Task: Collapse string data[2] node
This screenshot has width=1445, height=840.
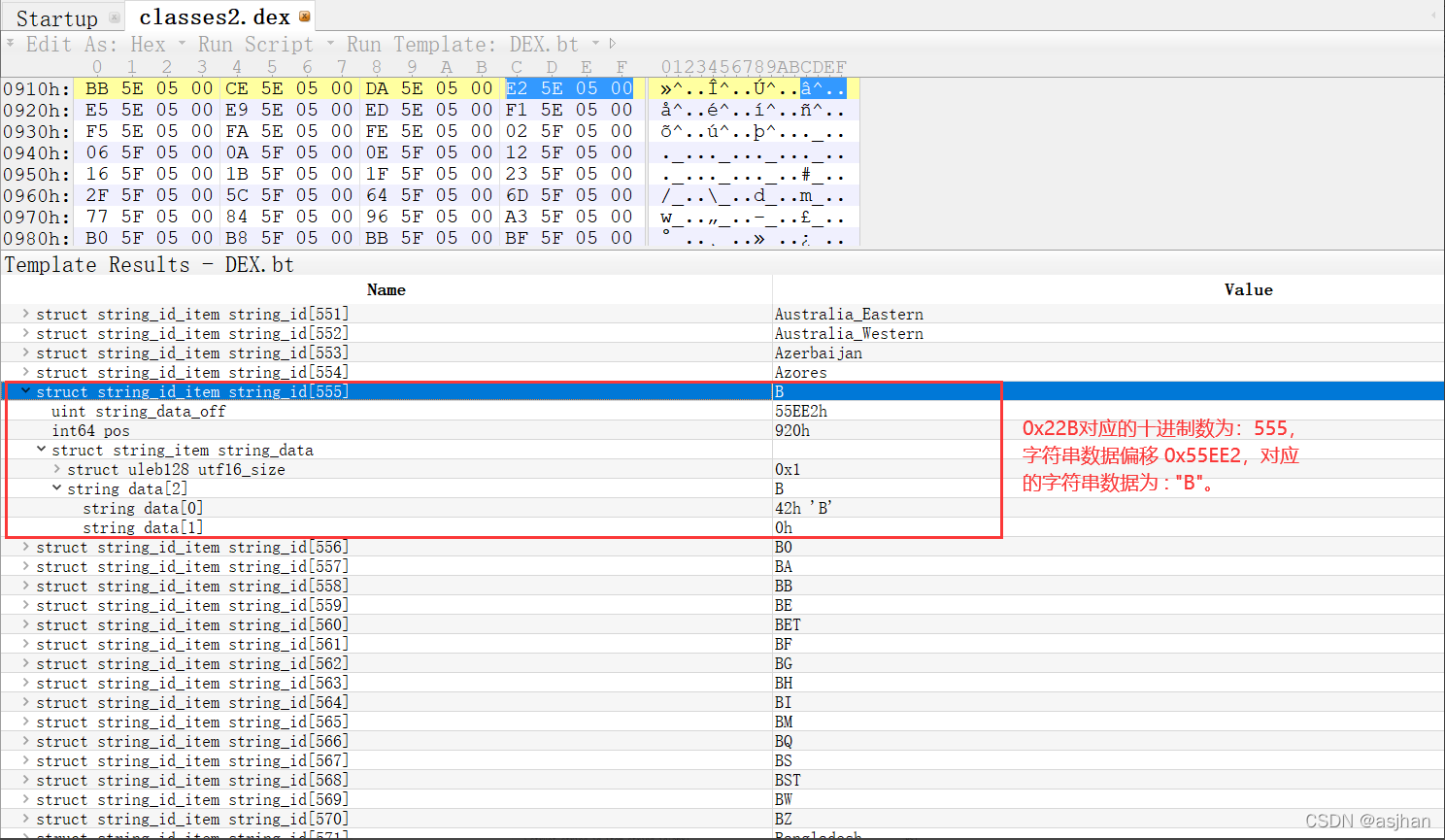Action: pyautogui.click(x=56, y=488)
